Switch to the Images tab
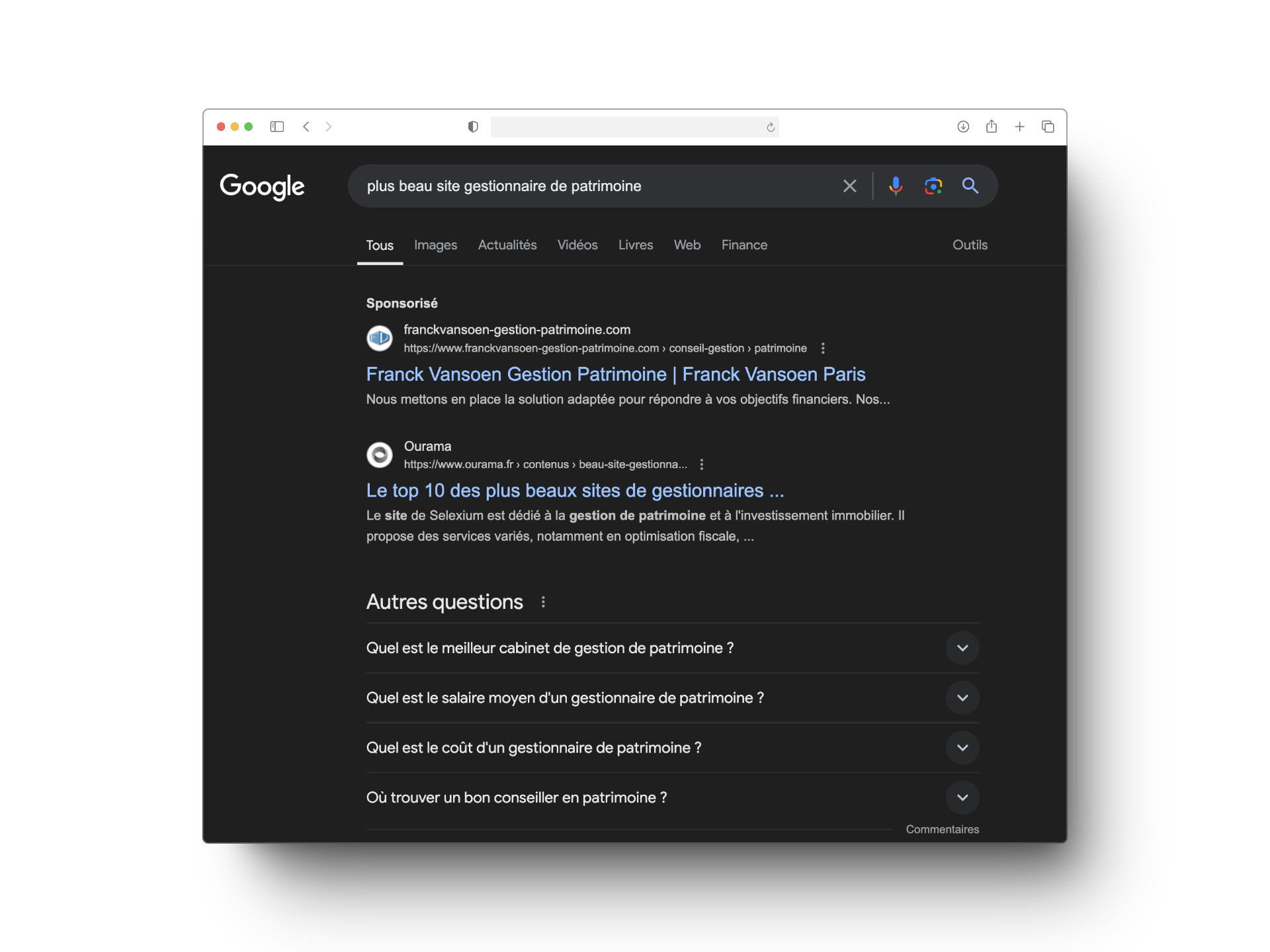Viewport: 1270px width, 952px height. [435, 245]
